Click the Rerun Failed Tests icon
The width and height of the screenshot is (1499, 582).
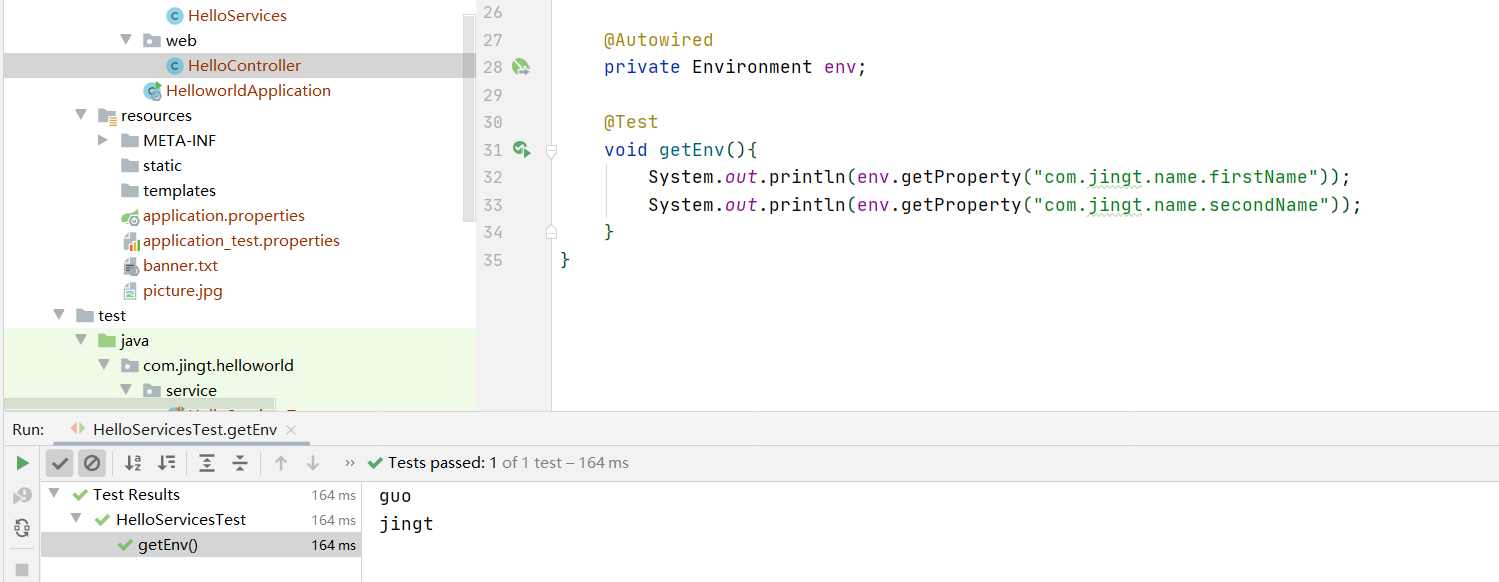(22, 496)
